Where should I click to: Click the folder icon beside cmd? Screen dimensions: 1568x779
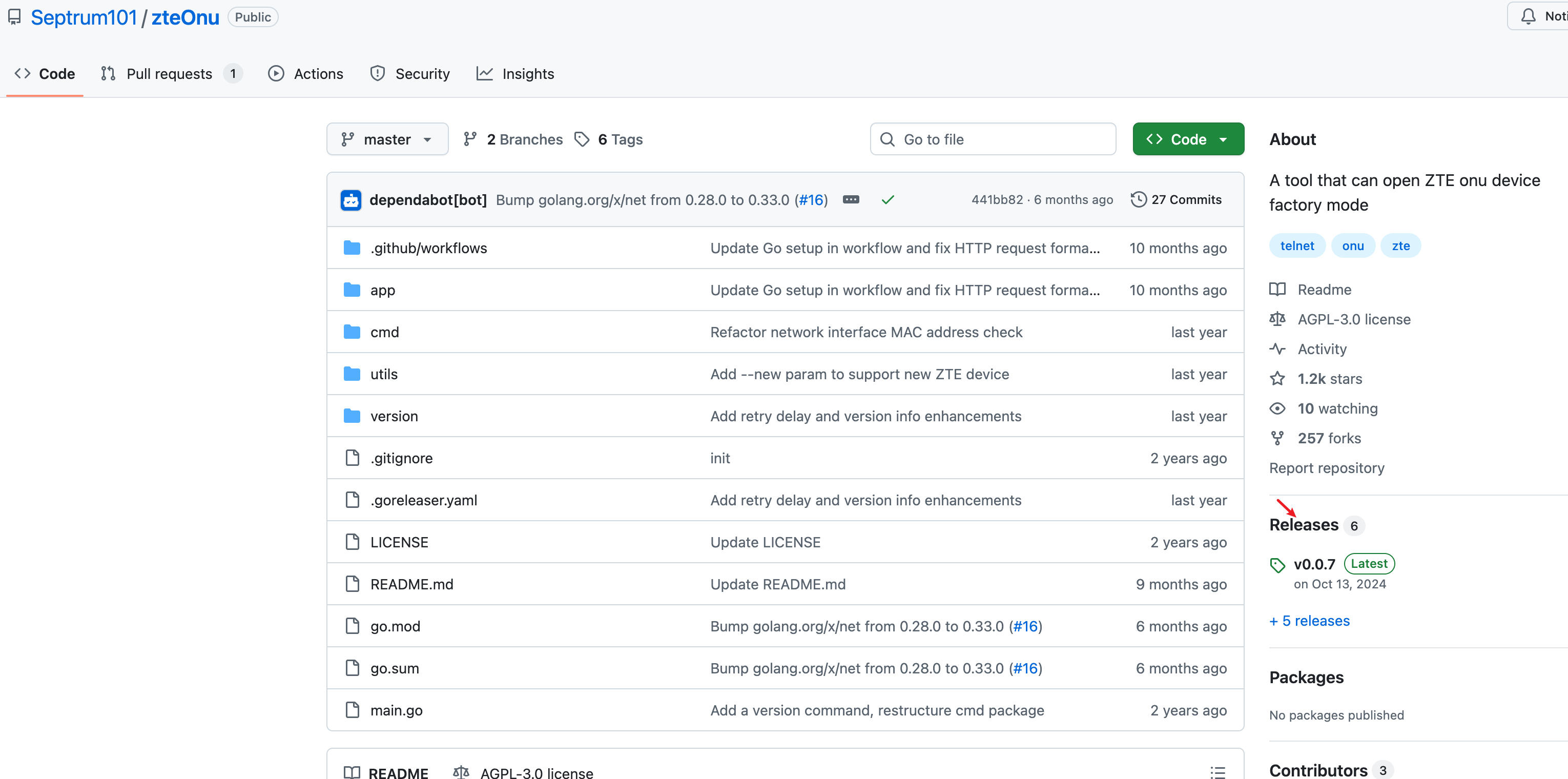pos(352,332)
